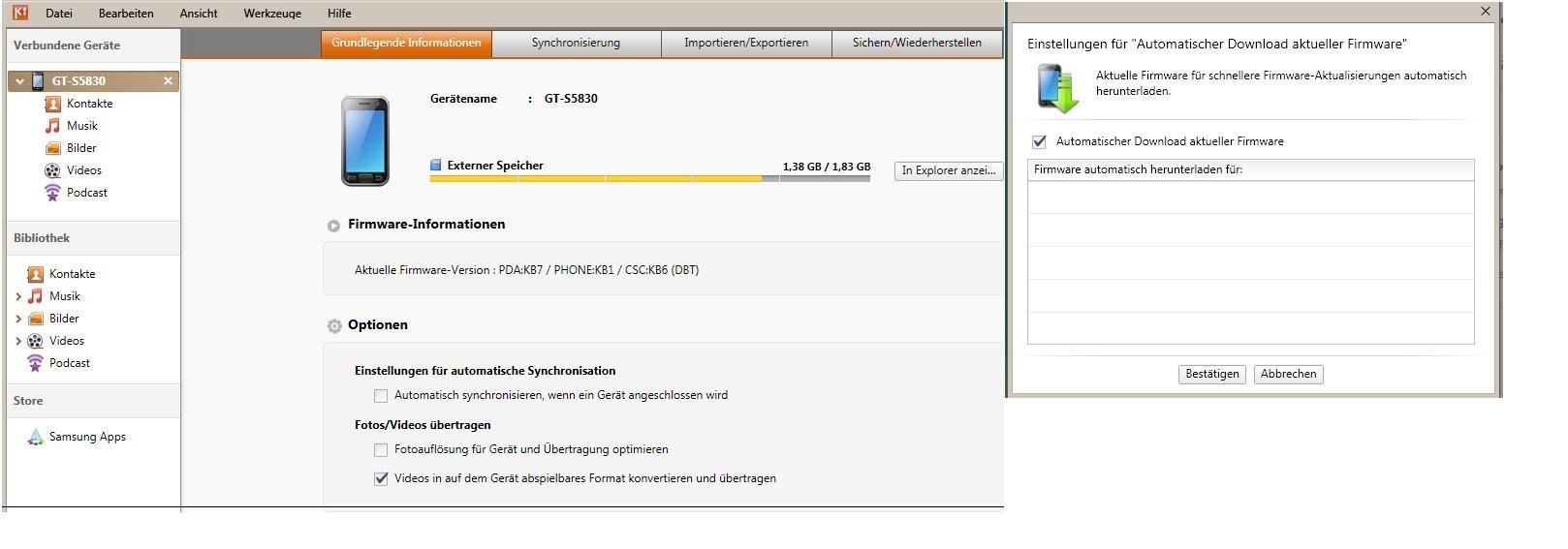Expand Videos in Bibliothek
Viewport: 1568px width, 549px height.
pyautogui.click(x=18, y=341)
